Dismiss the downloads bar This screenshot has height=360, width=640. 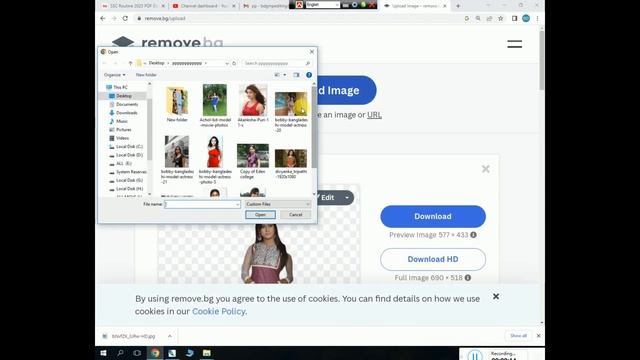(538, 336)
